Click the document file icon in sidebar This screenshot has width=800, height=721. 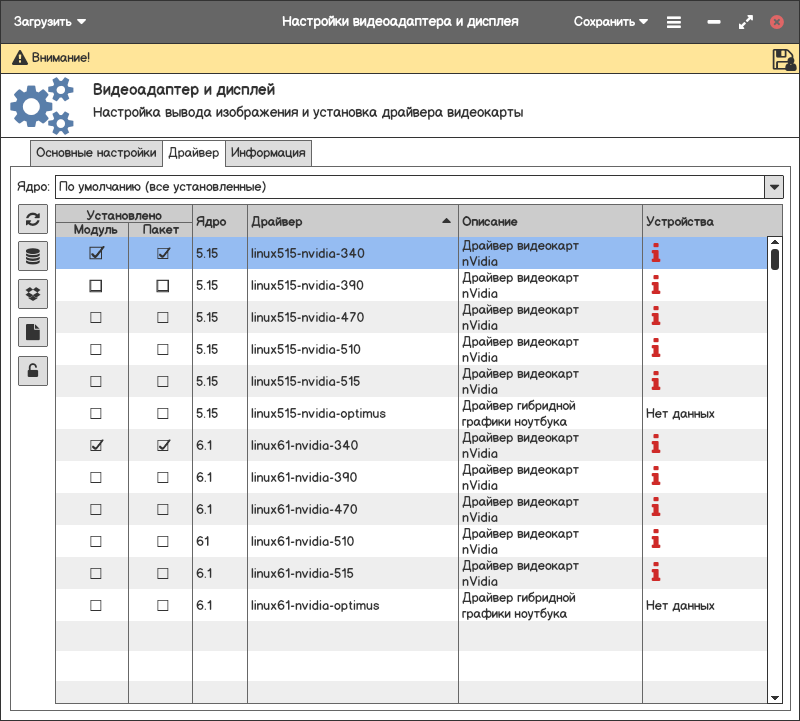[x=33, y=332]
